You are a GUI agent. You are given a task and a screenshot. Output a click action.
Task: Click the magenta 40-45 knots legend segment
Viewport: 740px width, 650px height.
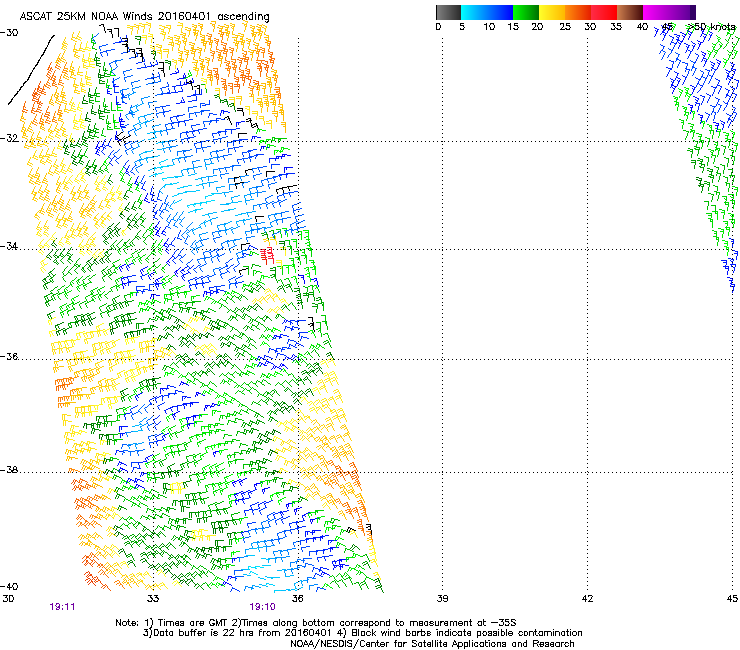click(x=656, y=12)
